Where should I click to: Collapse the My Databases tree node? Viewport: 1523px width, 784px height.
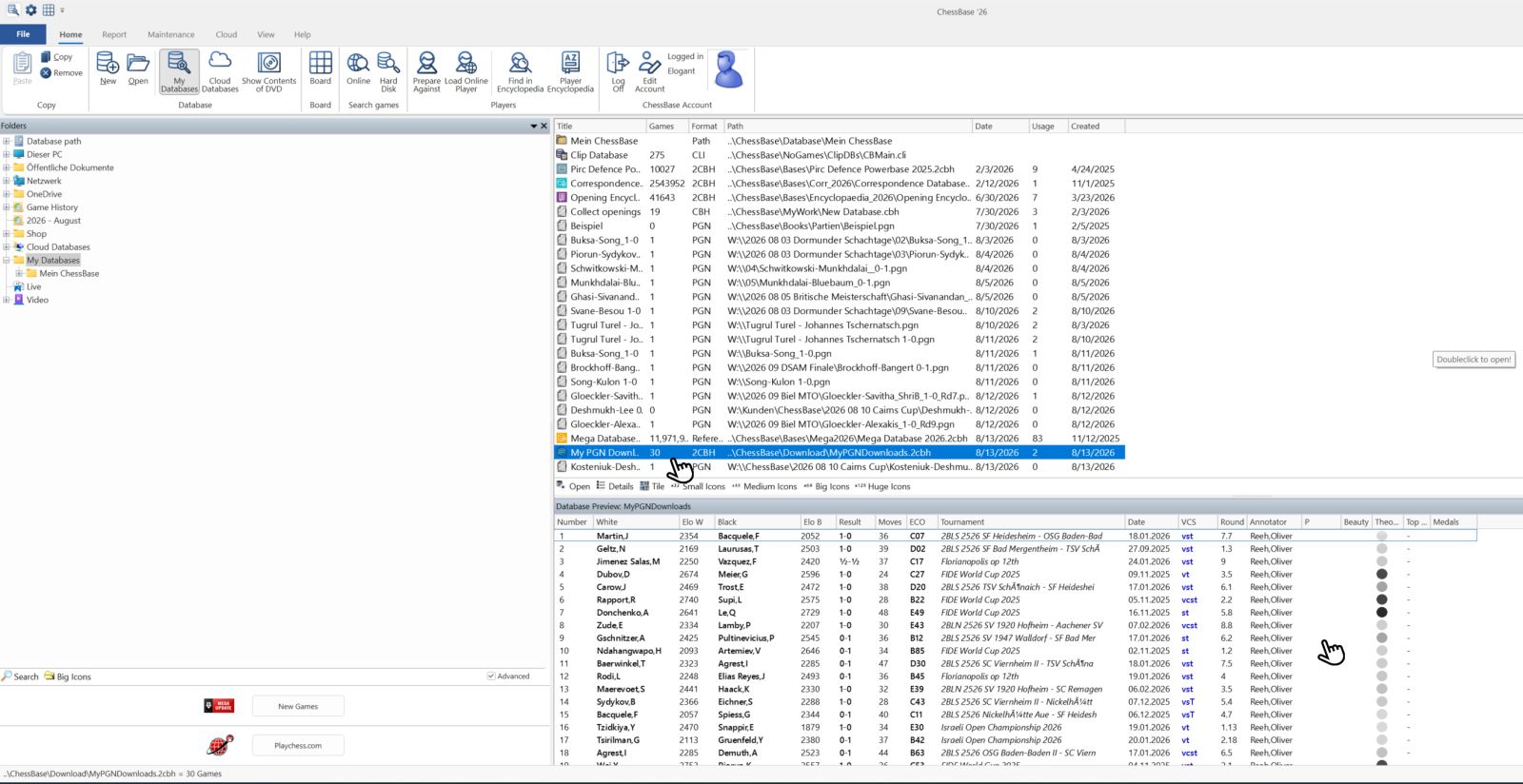7,260
